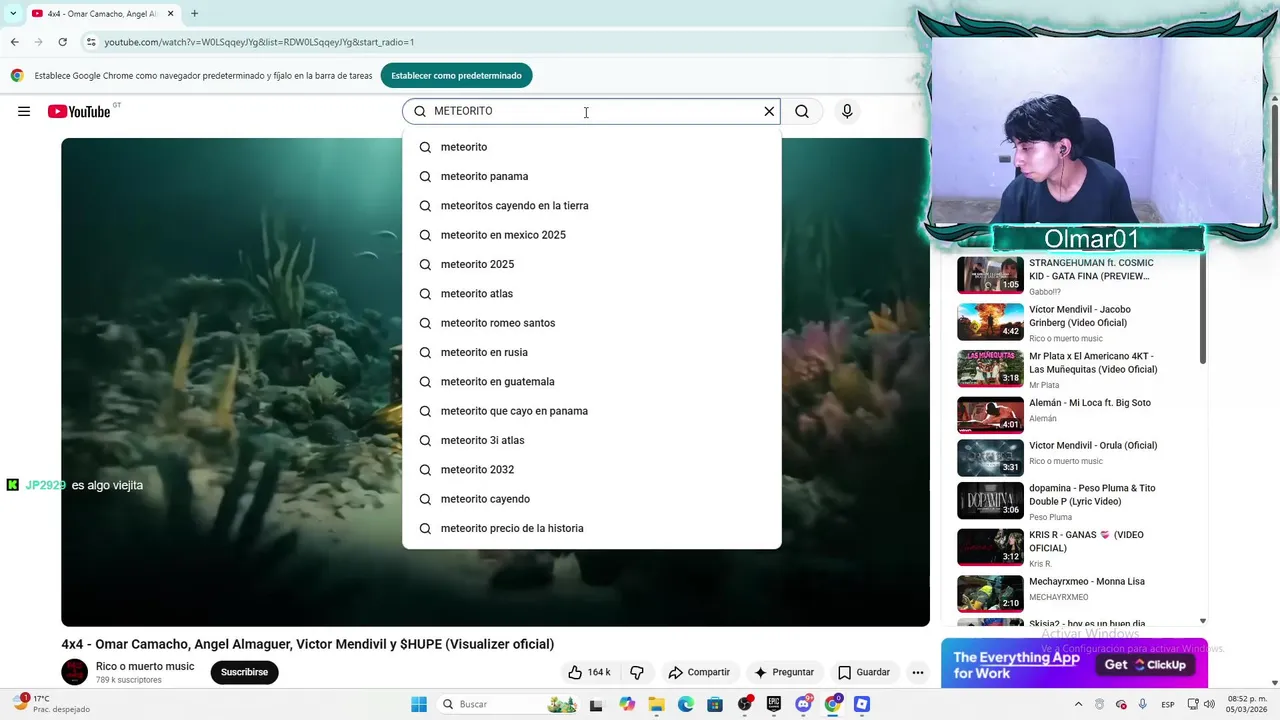The height and width of the screenshot is (720, 1280).
Task: Open STRANGEHUMAN ft. COSMIC KID video thumbnail
Action: pyautogui.click(x=990, y=275)
